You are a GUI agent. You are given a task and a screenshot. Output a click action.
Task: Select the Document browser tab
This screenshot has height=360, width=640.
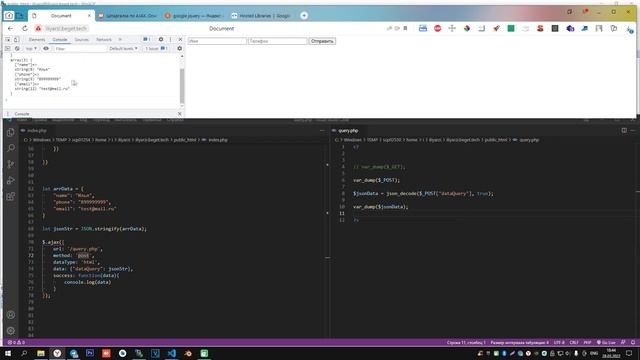tap(62, 16)
